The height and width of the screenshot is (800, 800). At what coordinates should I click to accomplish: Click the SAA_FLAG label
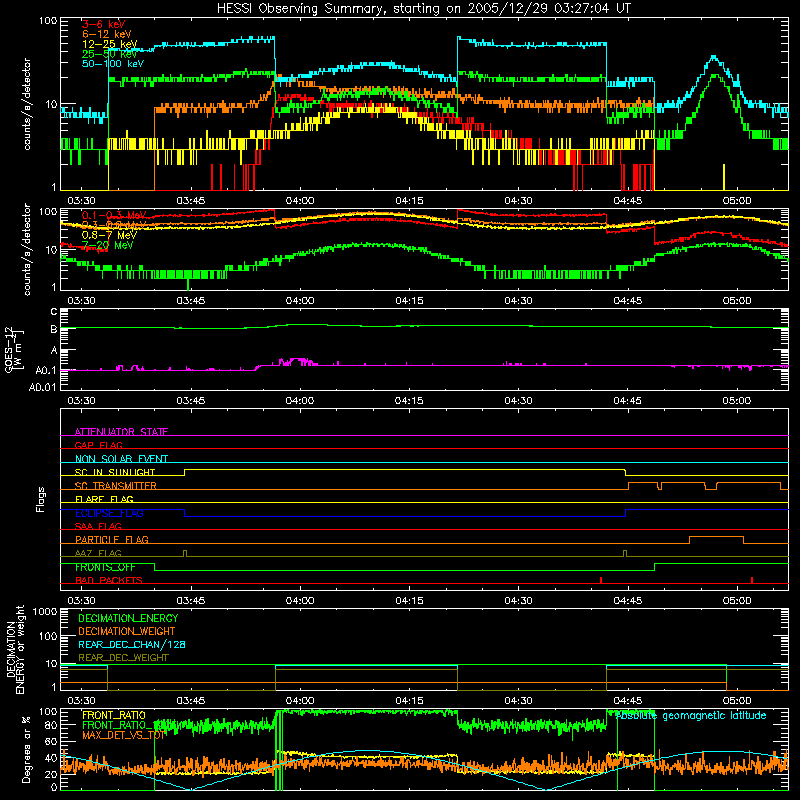coord(98,526)
